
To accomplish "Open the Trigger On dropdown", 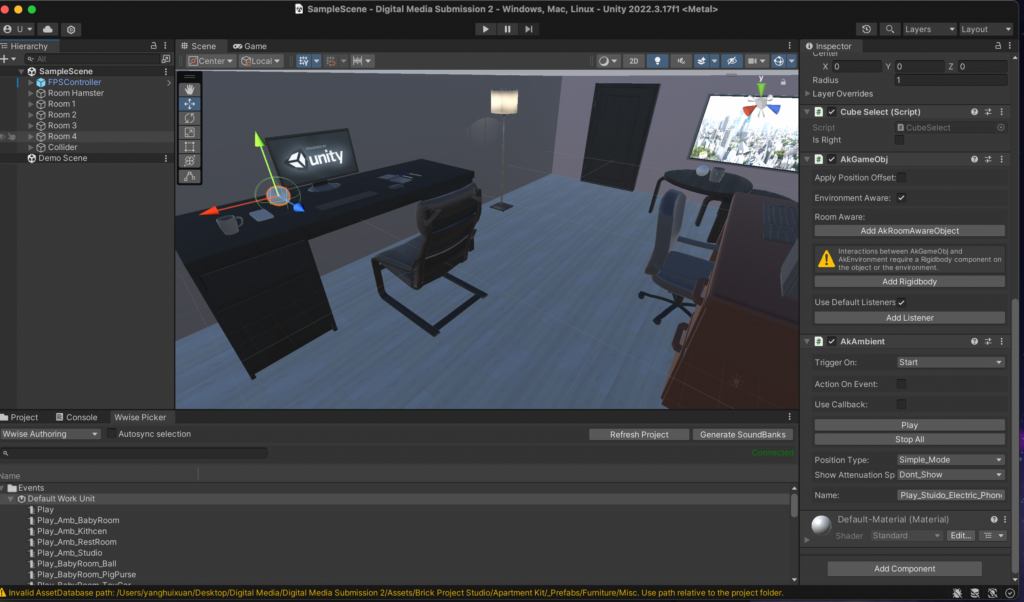I will point(950,362).
